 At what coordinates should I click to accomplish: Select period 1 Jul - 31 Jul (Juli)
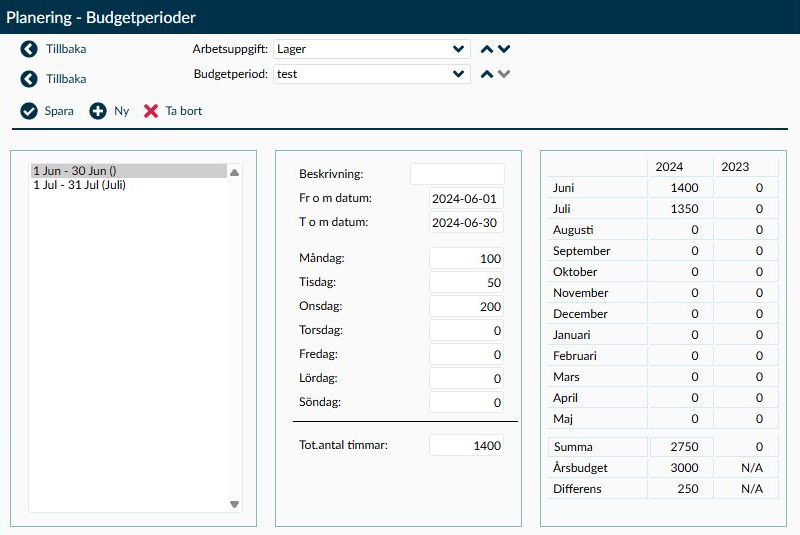tap(129, 185)
